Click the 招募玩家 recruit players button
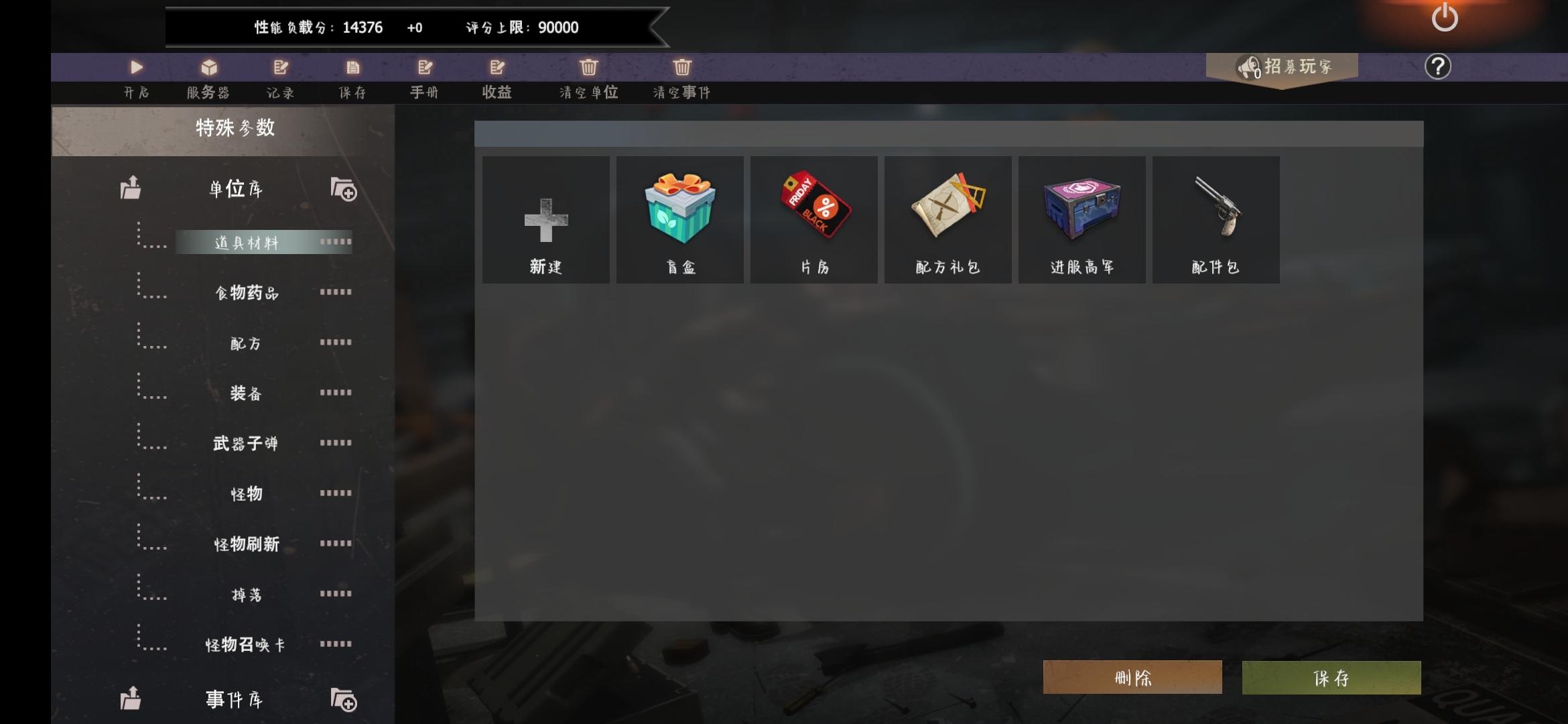Image resolution: width=1568 pixels, height=724 pixels. coord(1282,67)
